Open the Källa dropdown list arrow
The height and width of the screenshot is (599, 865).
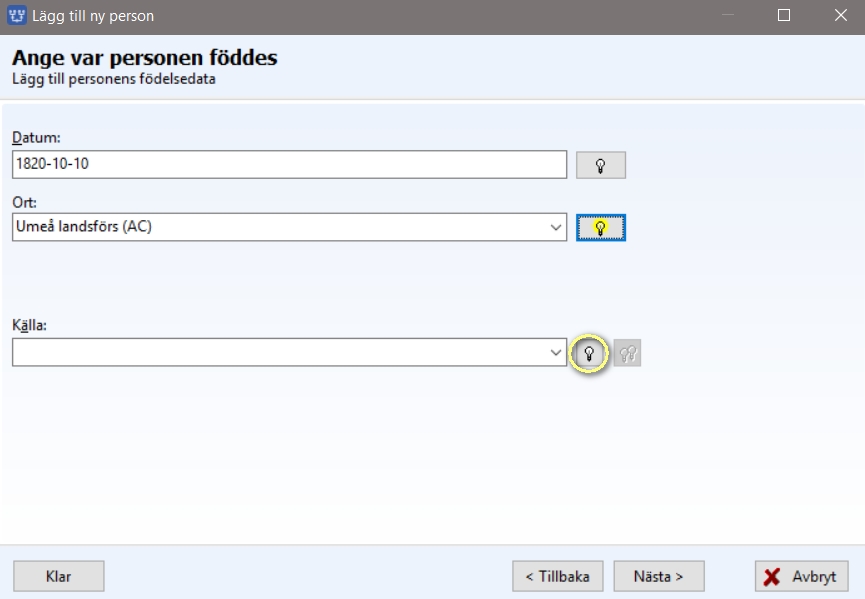point(556,352)
